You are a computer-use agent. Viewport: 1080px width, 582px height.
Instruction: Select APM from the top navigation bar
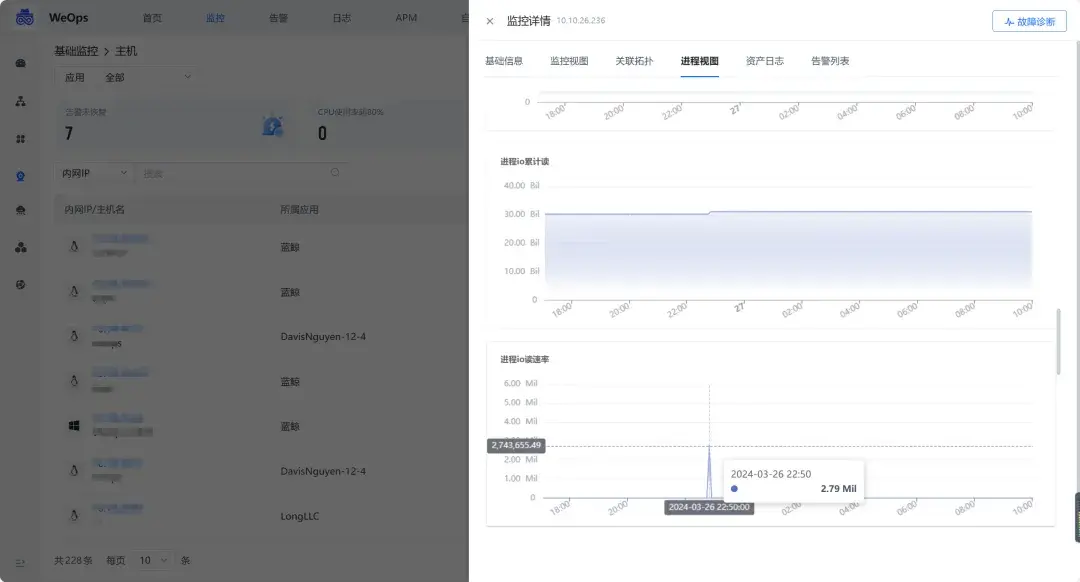click(405, 17)
